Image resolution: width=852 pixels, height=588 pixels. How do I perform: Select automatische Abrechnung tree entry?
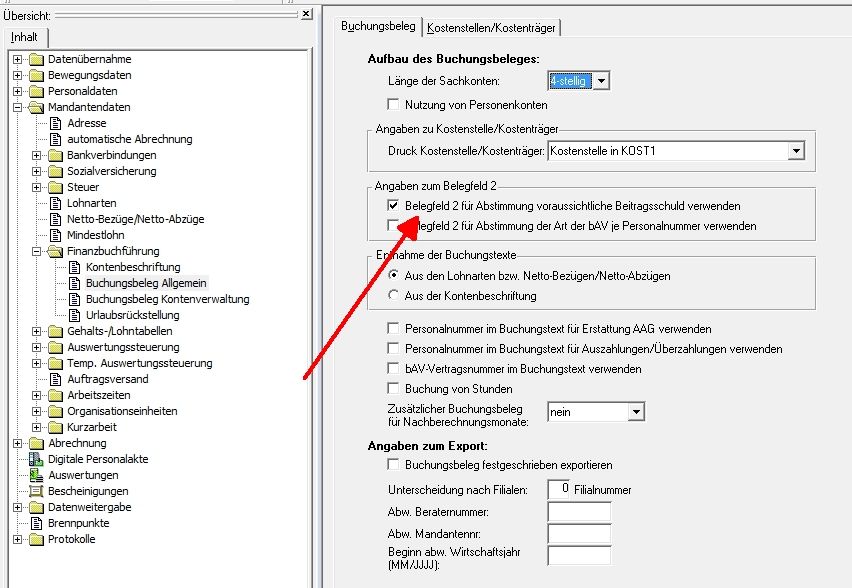[x=129, y=139]
